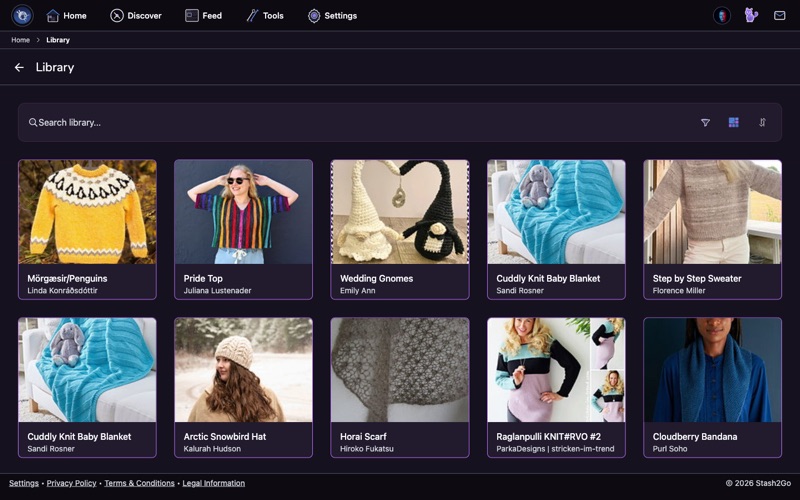800x500 pixels.
Task: Open the mail inbox icon
Action: (780, 15)
